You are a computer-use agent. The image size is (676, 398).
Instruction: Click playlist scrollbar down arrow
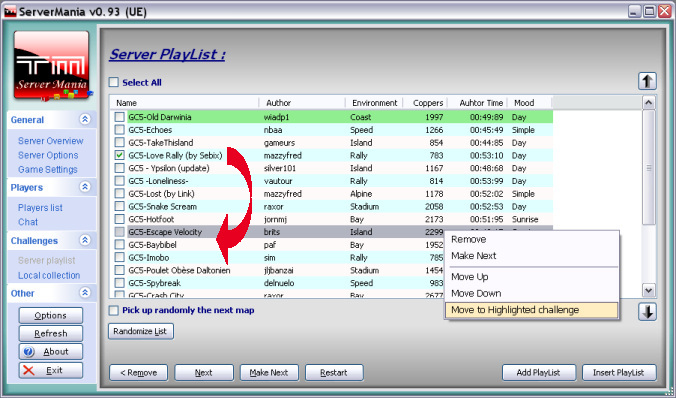click(x=648, y=290)
